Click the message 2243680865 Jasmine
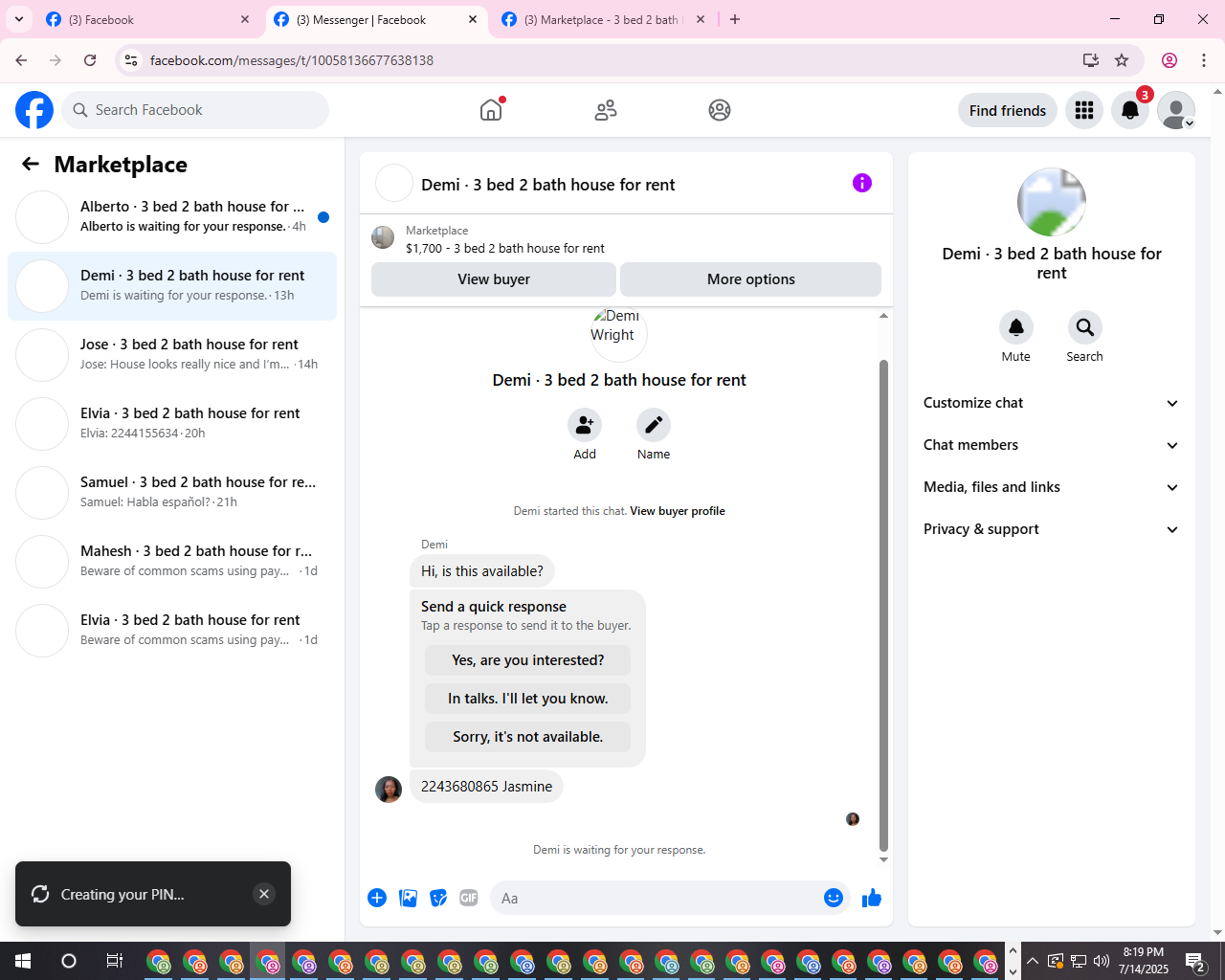Screen dimensions: 1225x980 click(486, 787)
